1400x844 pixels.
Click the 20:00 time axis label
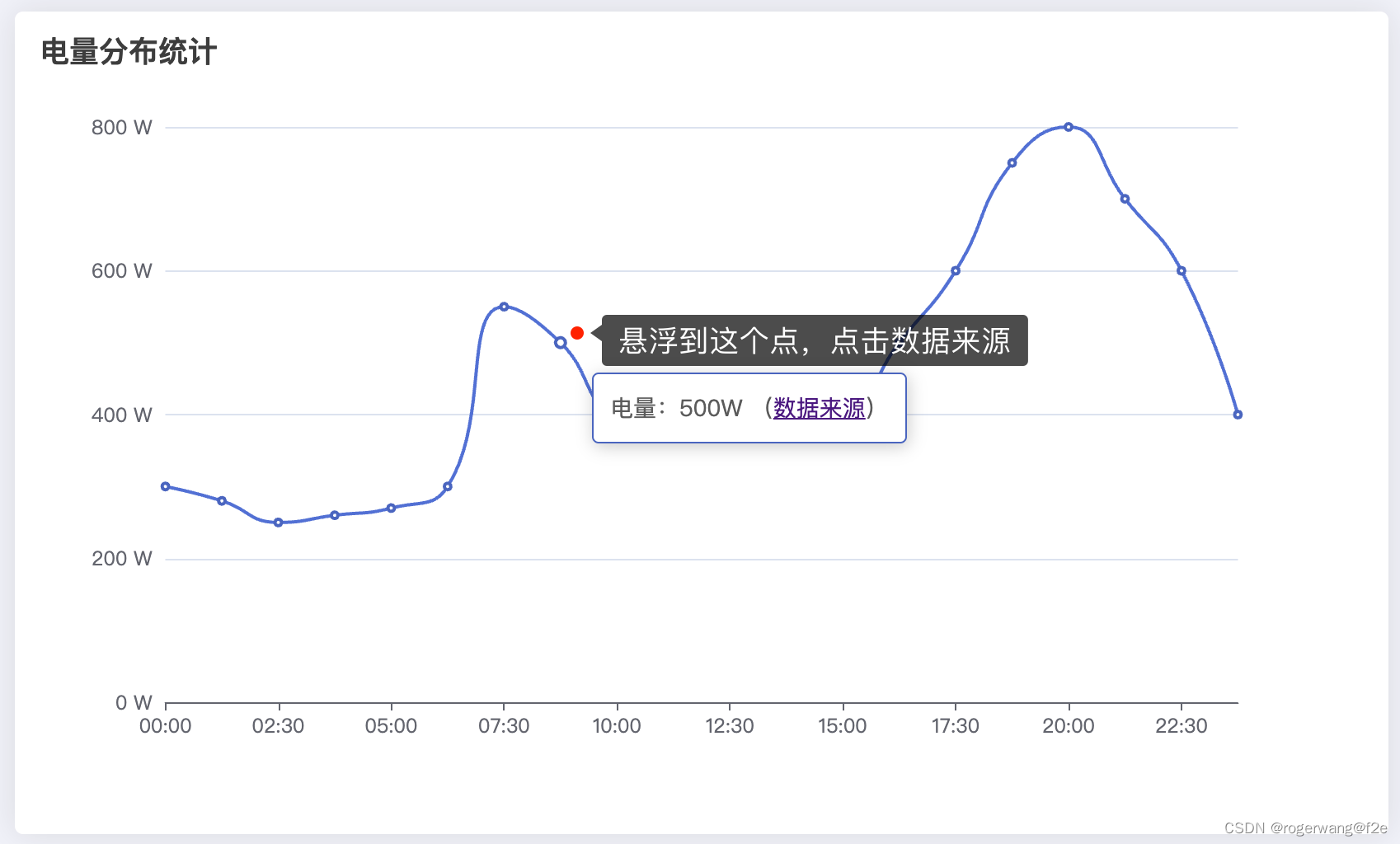[x=1069, y=726]
